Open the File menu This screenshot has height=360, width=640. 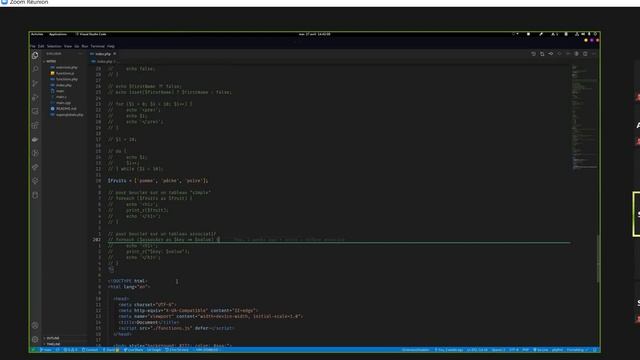click(33, 46)
